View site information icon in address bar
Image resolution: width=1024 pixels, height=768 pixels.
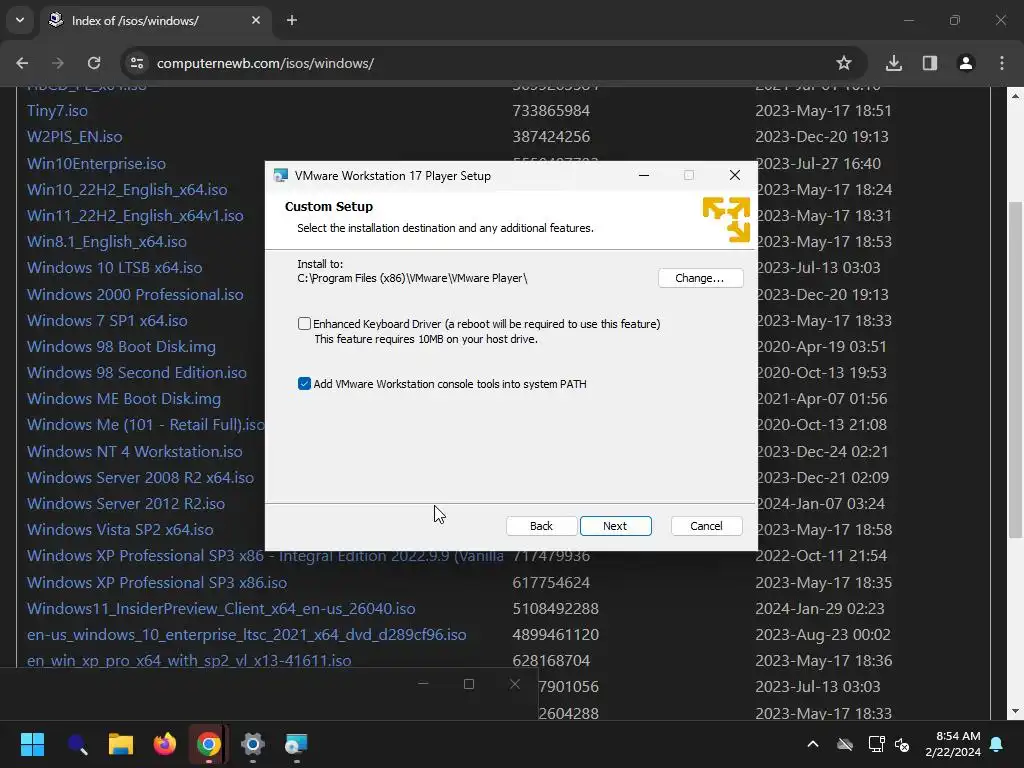click(137, 63)
